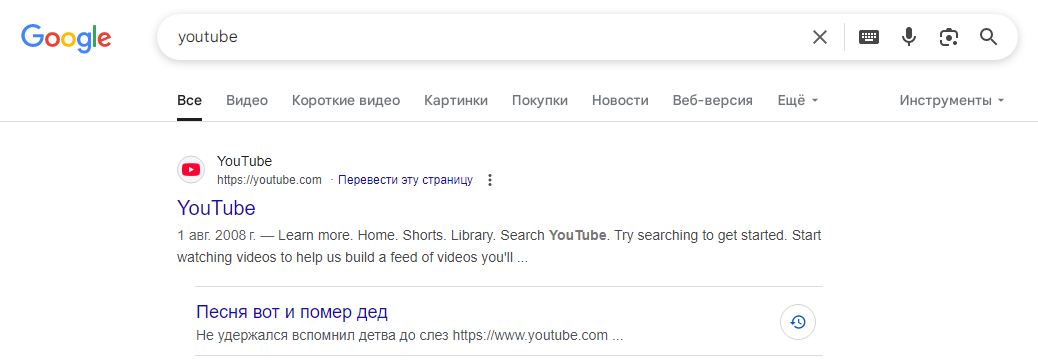
Task: Open the Покупки tab
Action: tap(540, 101)
